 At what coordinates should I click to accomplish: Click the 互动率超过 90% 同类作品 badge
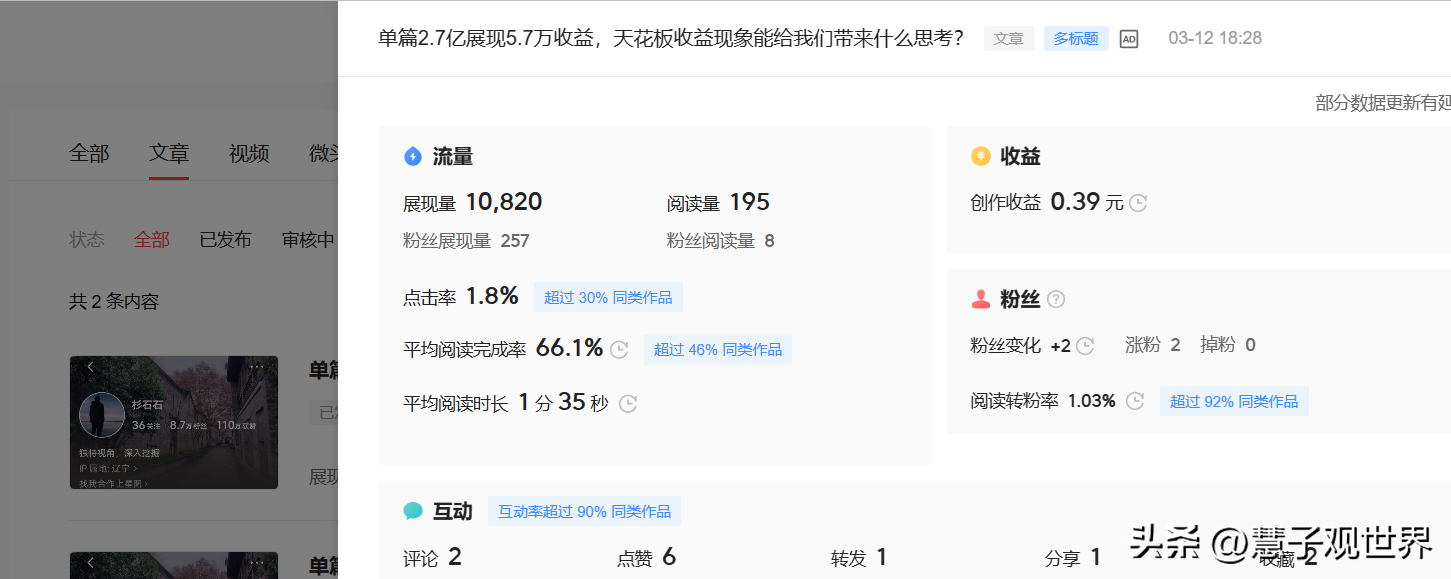584,511
